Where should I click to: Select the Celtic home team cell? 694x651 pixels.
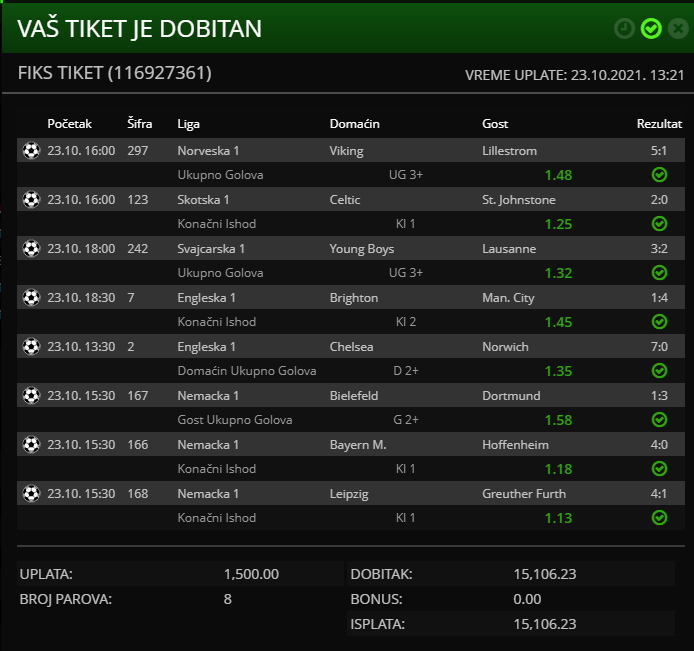coord(345,200)
